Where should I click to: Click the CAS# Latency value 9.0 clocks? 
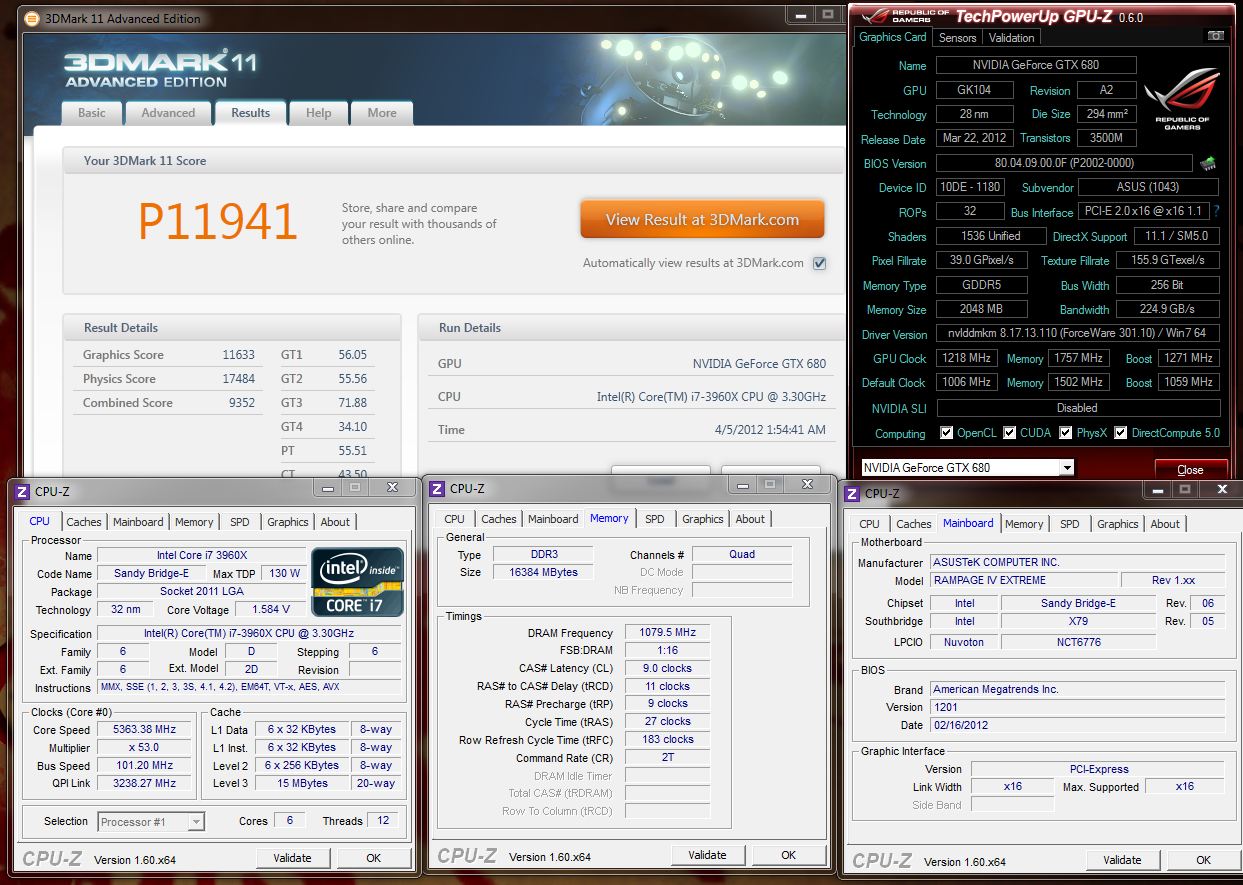click(x=668, y=668)
